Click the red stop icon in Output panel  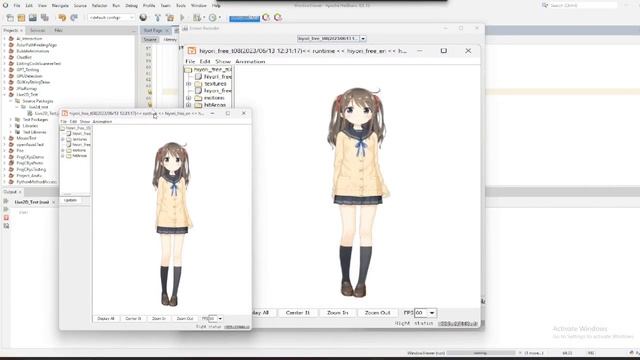click(6, 218)
